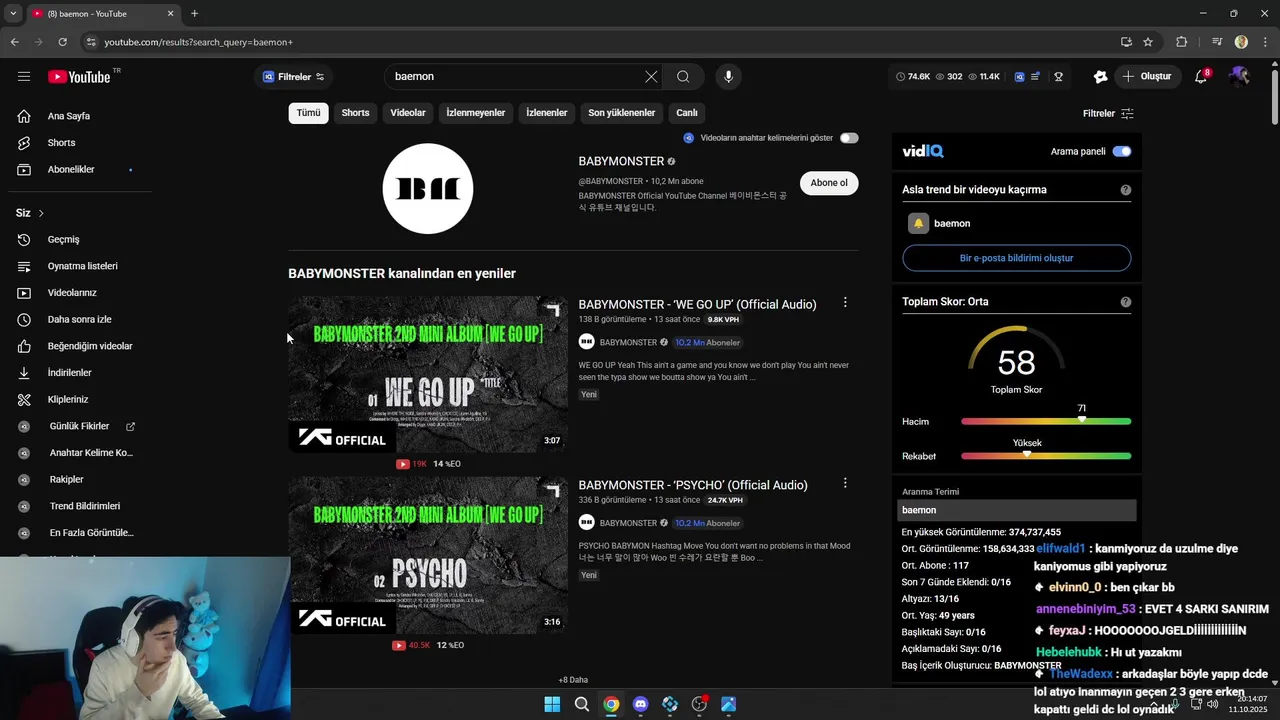Start voice search with the microphone icon
The width and height of the screenshot is (1280, 720).
tap(728, 77)
